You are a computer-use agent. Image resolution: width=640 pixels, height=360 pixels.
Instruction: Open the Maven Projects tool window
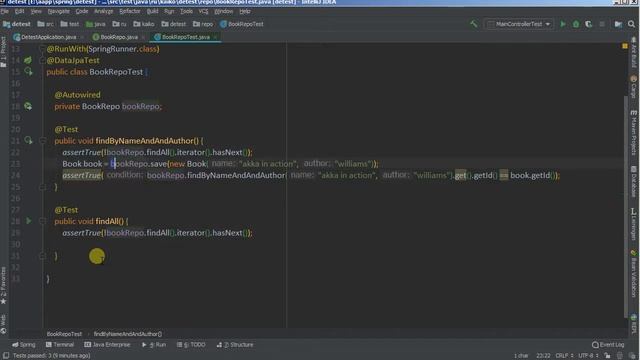click(633, 133)
